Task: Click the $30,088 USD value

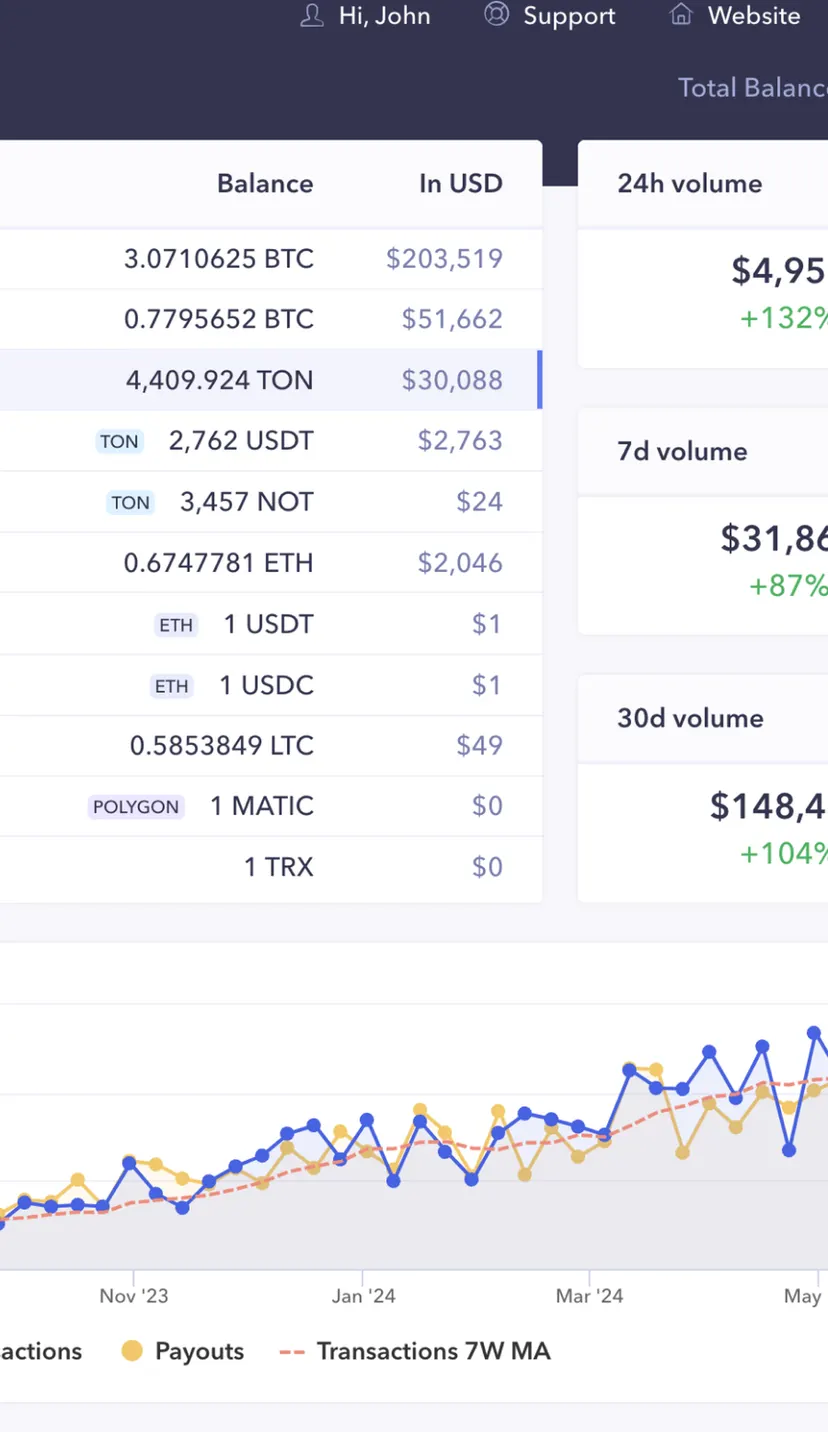Action: [452, 380]
